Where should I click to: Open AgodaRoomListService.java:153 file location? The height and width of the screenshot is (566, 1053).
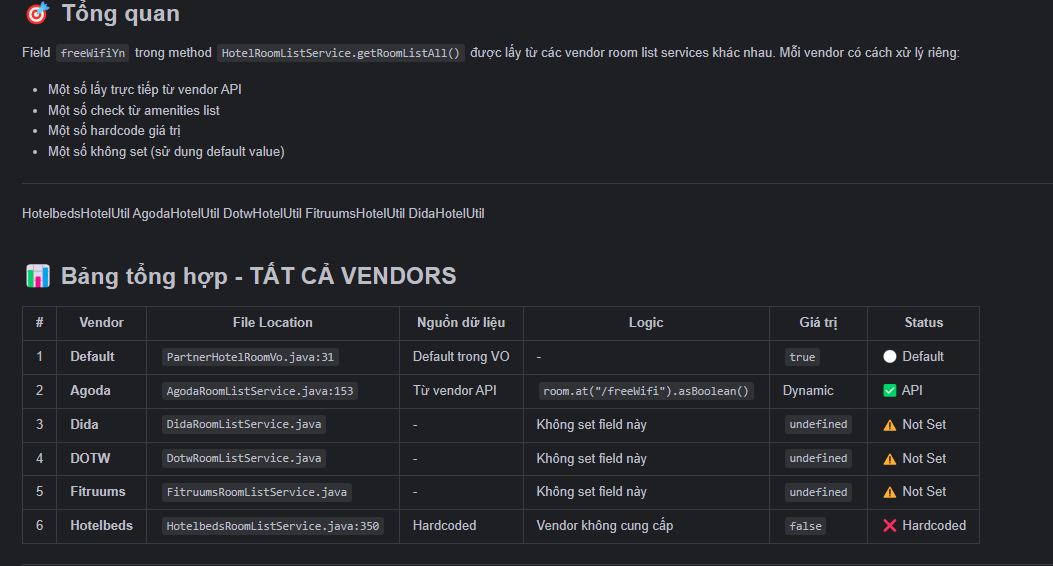[260, 391]
